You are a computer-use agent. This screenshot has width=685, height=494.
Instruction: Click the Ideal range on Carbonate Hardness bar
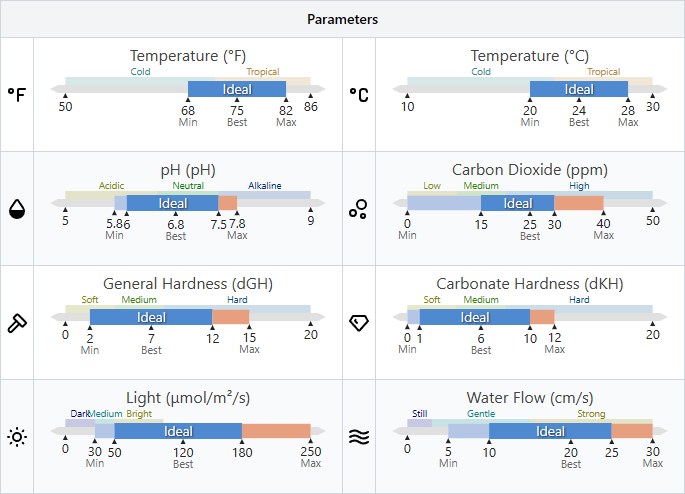(x=474, y=317)
